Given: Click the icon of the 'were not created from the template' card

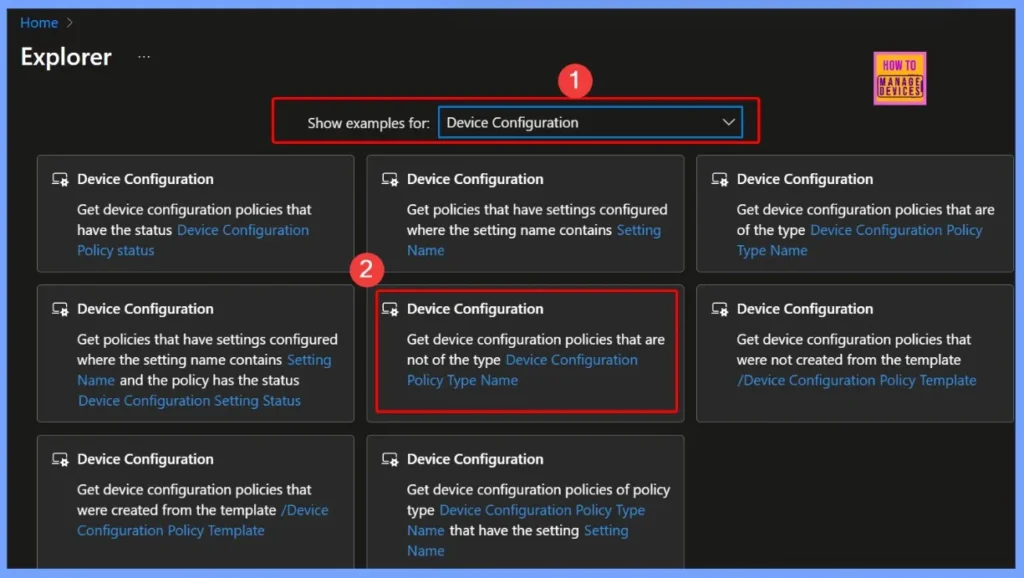Looking at the screenshot, I should pyautogui.click(x=720, y=309).
